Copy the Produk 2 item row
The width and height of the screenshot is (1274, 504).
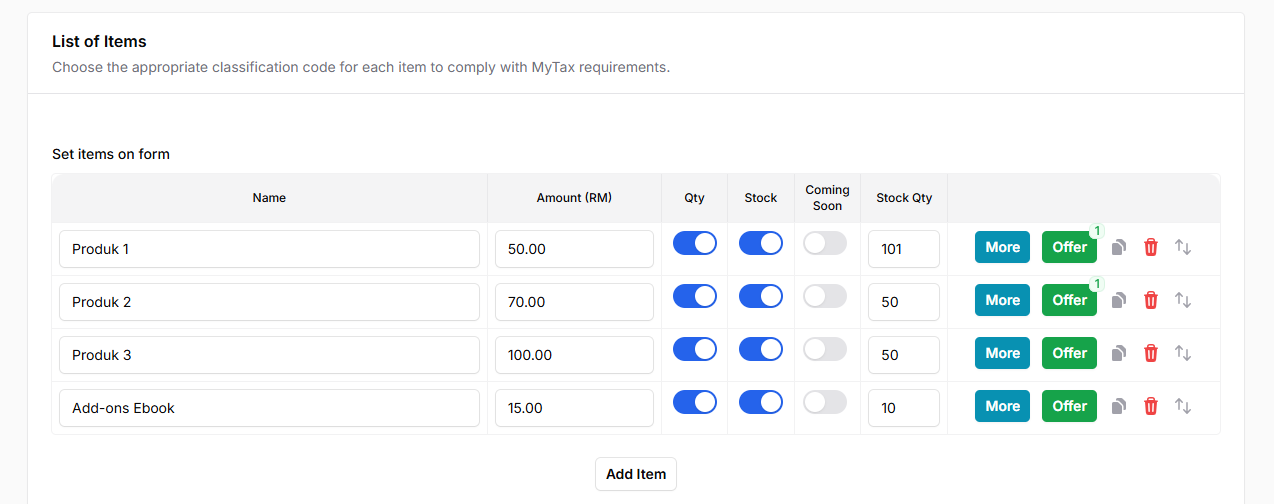pos(1119,300)
